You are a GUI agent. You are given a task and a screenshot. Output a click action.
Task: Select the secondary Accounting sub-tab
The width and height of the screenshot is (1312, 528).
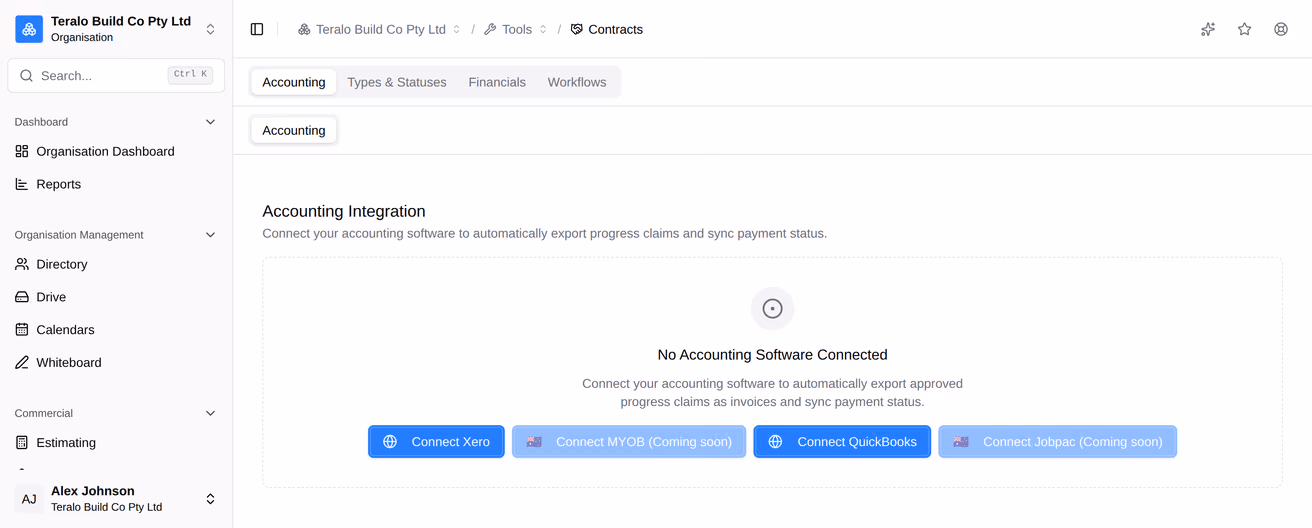pyautogui.click(x=294, y=130)
